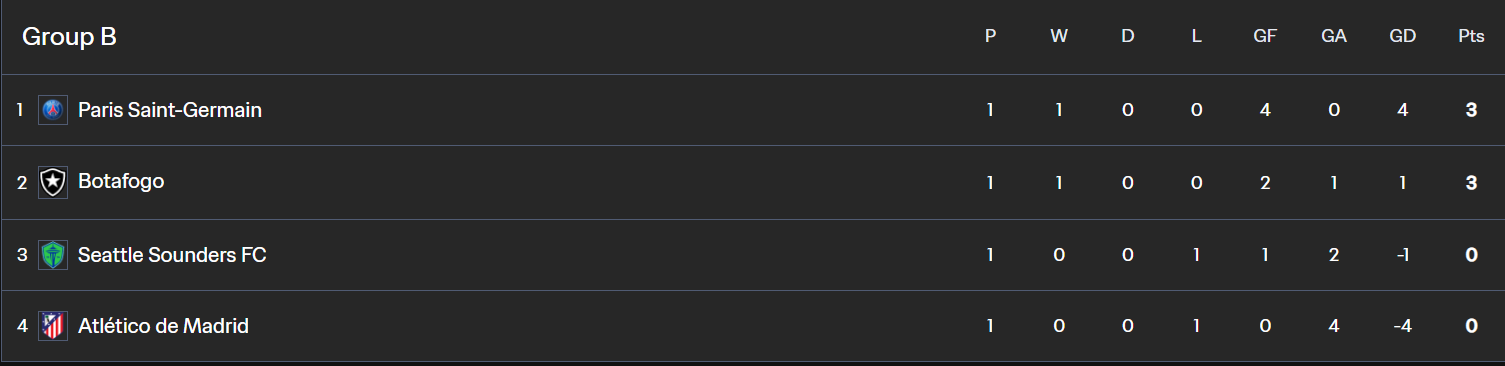
Task: Click the GF column header
Action: coord(1265,36)
